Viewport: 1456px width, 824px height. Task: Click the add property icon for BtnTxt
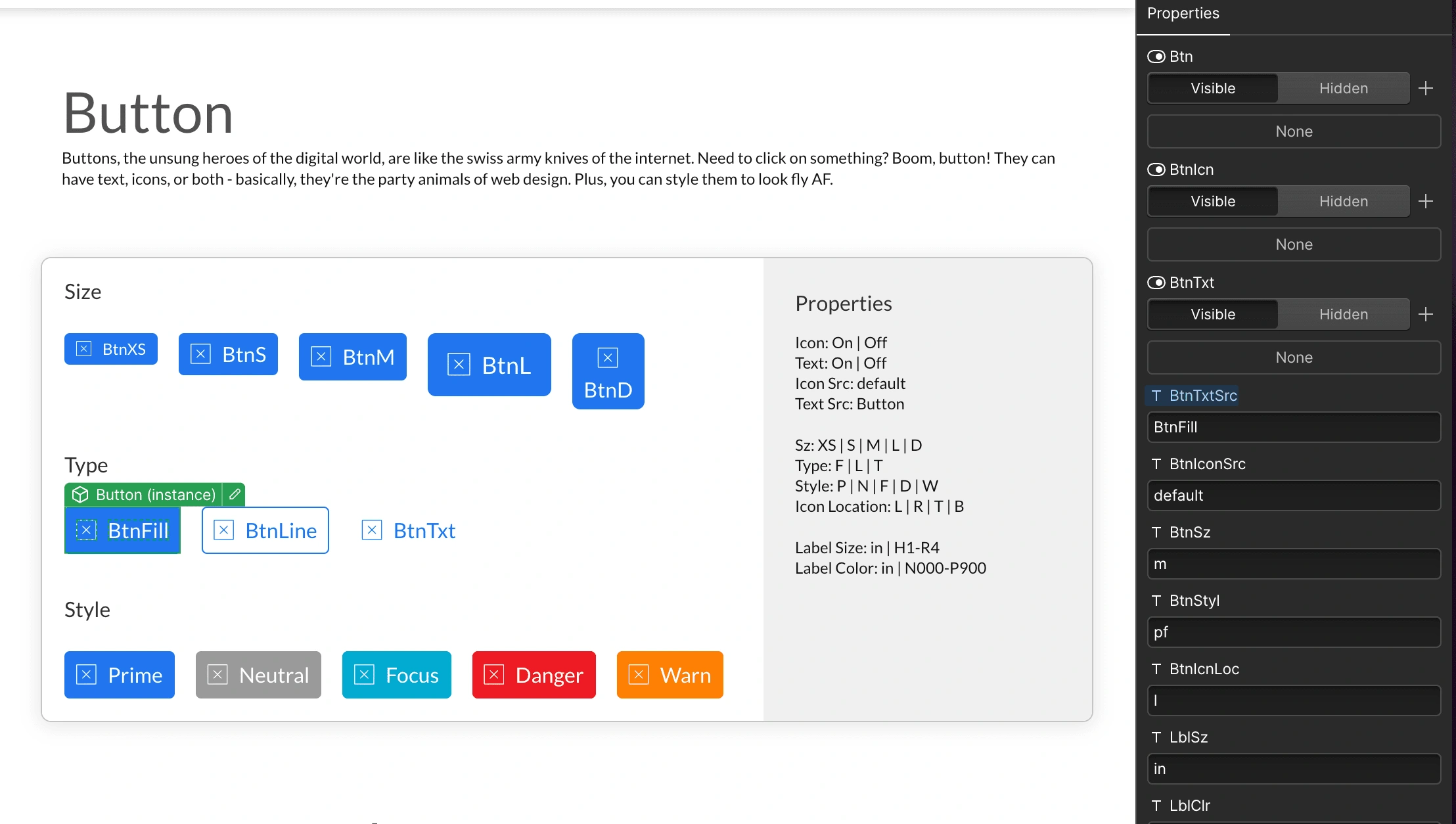tap(1427, 313)
